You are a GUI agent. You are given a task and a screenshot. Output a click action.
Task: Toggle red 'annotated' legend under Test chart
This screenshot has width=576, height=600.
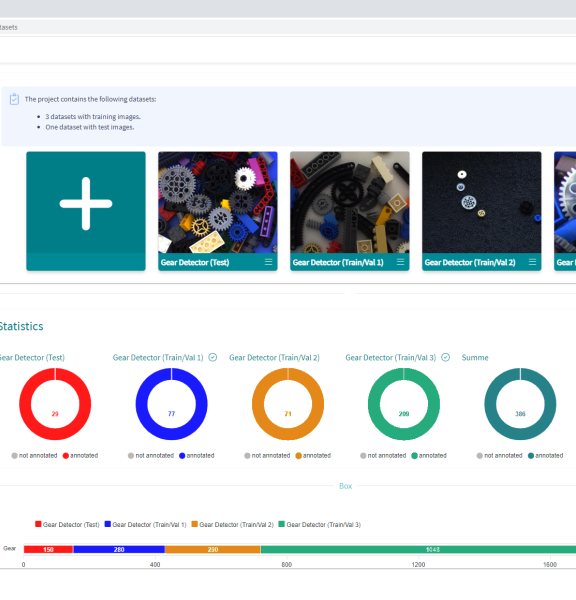[80, 456]
